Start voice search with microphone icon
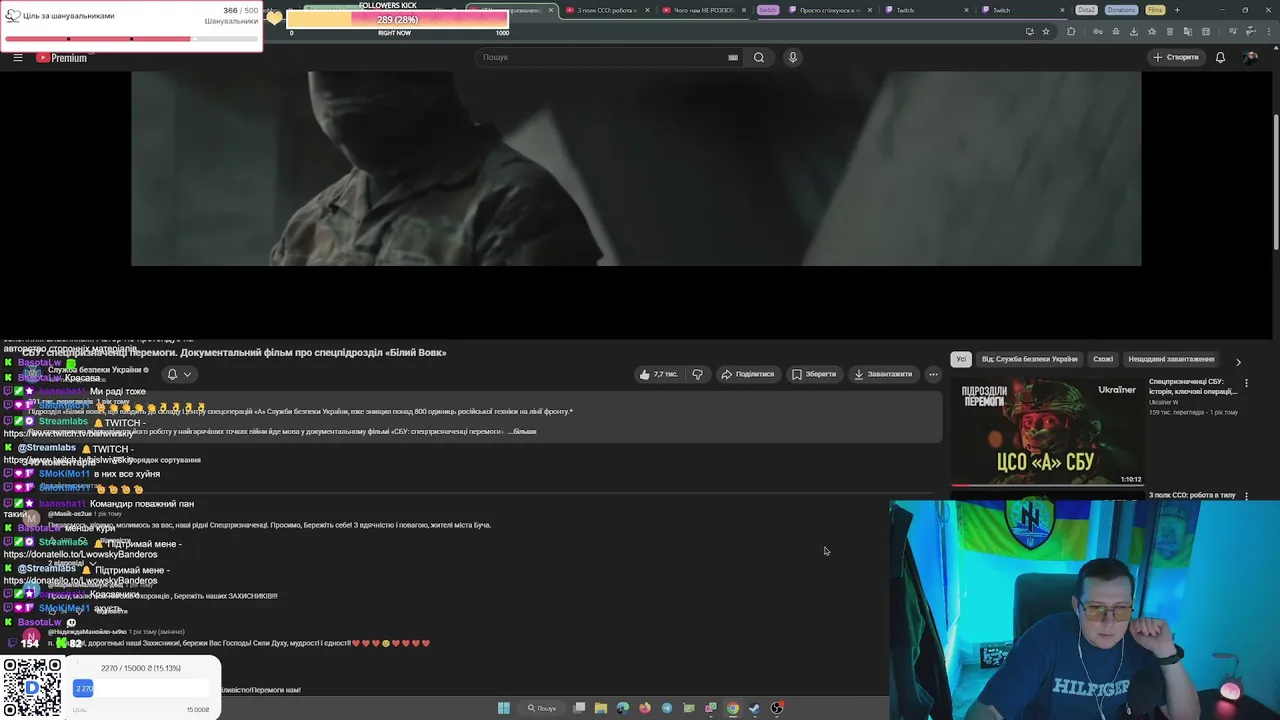Image resolution: width=1280 pixels, height=720 pixels. 793,57
